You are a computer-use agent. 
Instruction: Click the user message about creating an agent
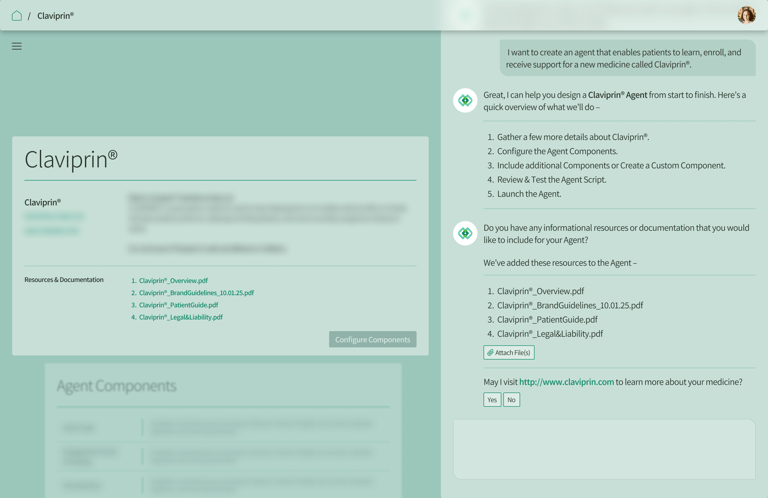(x=627, y=58)
